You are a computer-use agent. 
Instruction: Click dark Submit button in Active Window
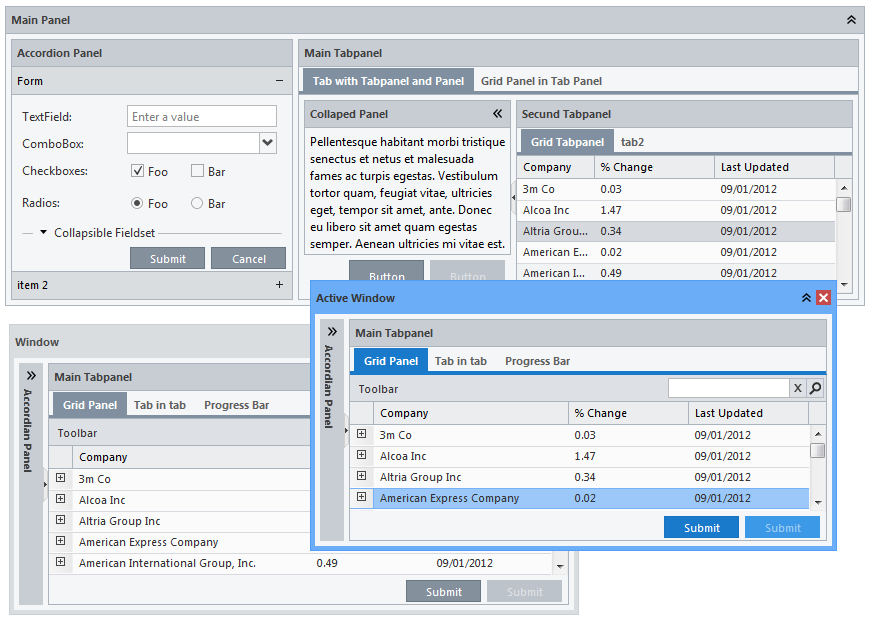pyautogui.click(x=701, y=528)
